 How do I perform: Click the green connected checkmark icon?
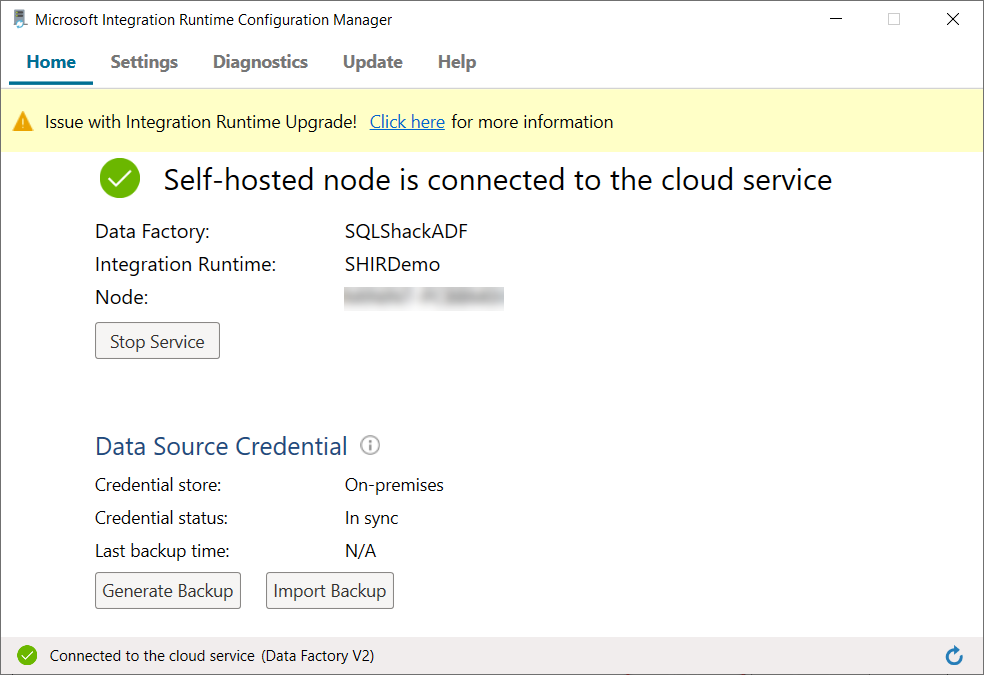coord(120,179)
